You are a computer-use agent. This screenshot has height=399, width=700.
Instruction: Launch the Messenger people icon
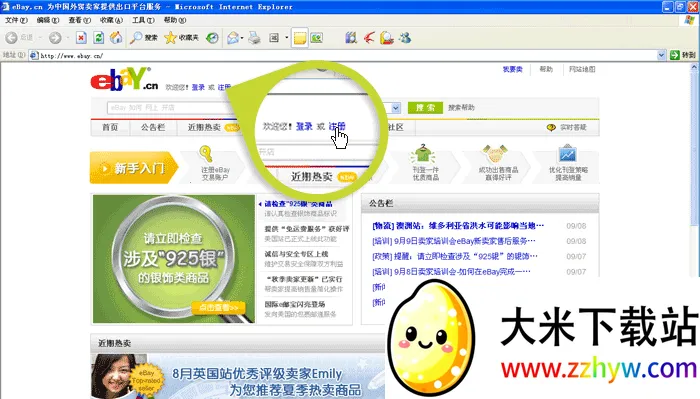coord(405,38)
